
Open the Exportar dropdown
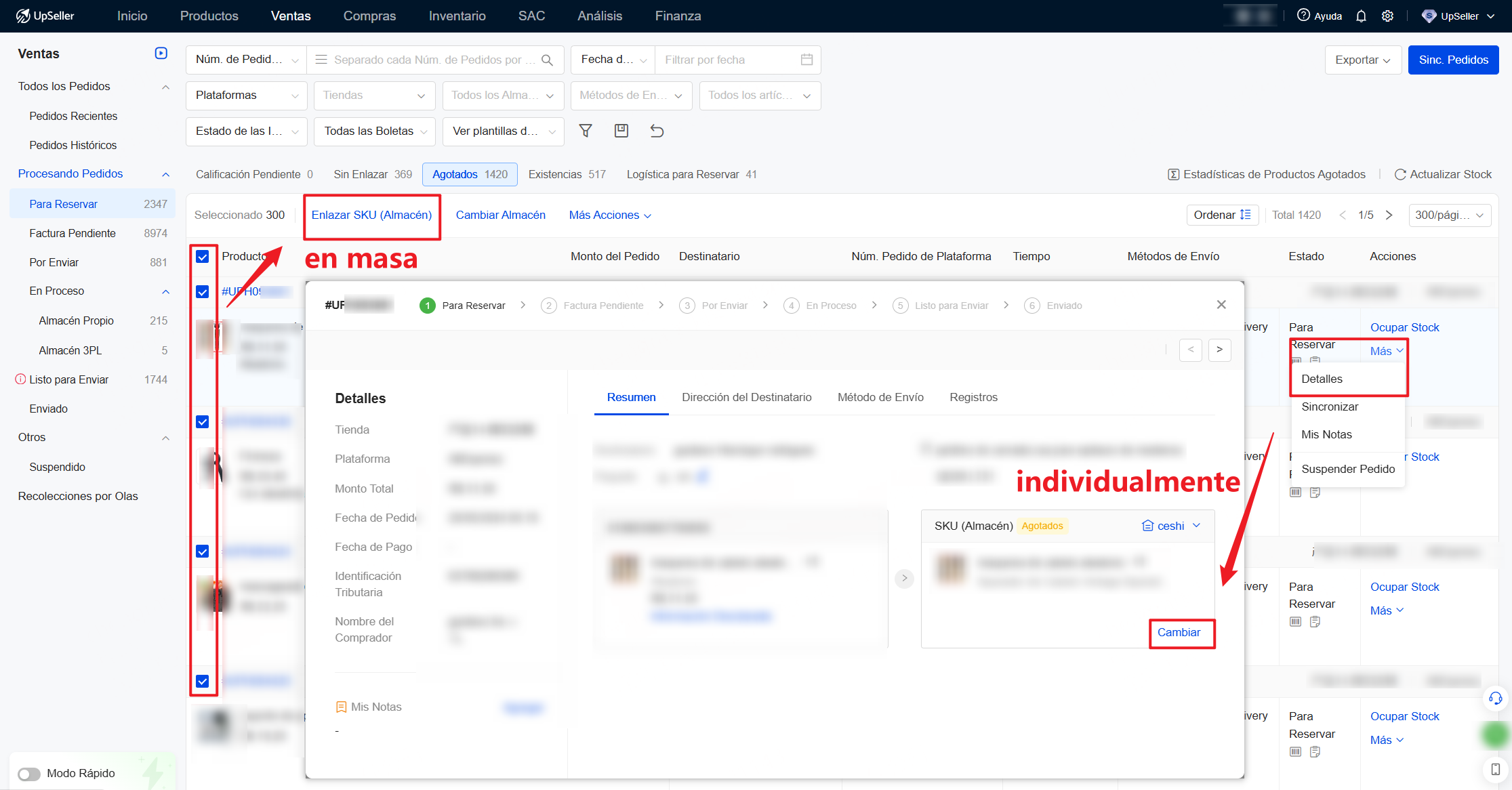pos(1362,60)
